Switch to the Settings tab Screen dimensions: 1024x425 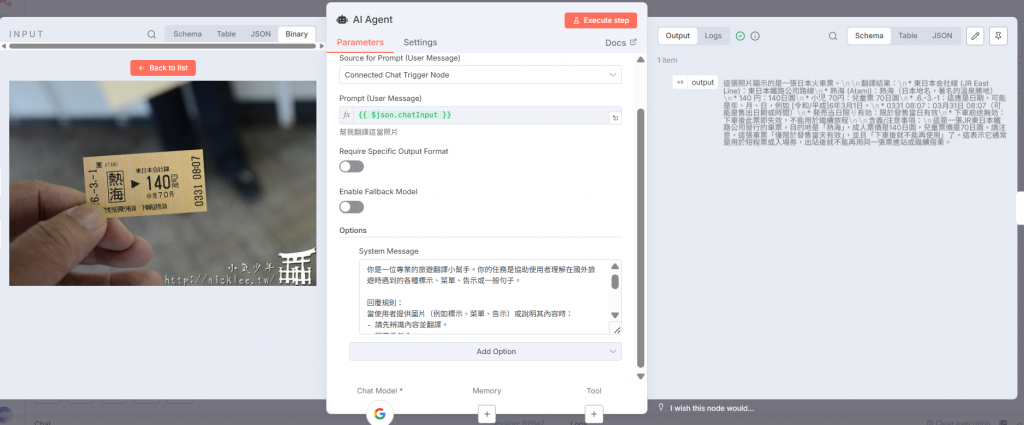click(x=420, y=42)
